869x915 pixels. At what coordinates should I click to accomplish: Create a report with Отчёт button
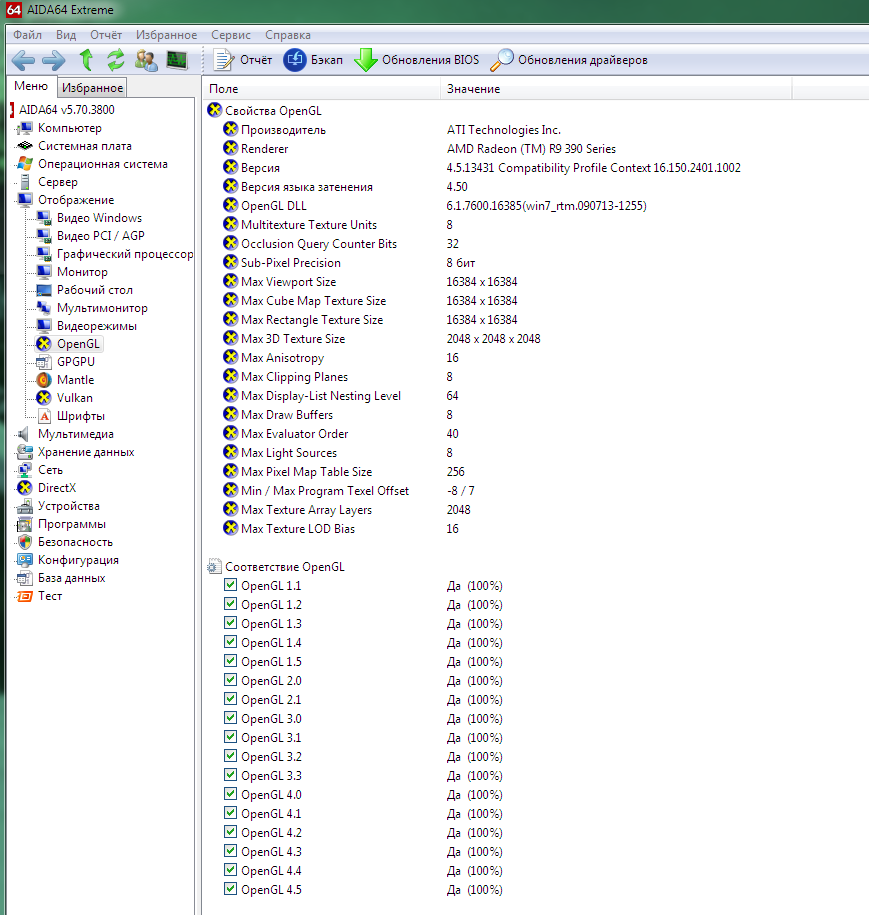243,60
